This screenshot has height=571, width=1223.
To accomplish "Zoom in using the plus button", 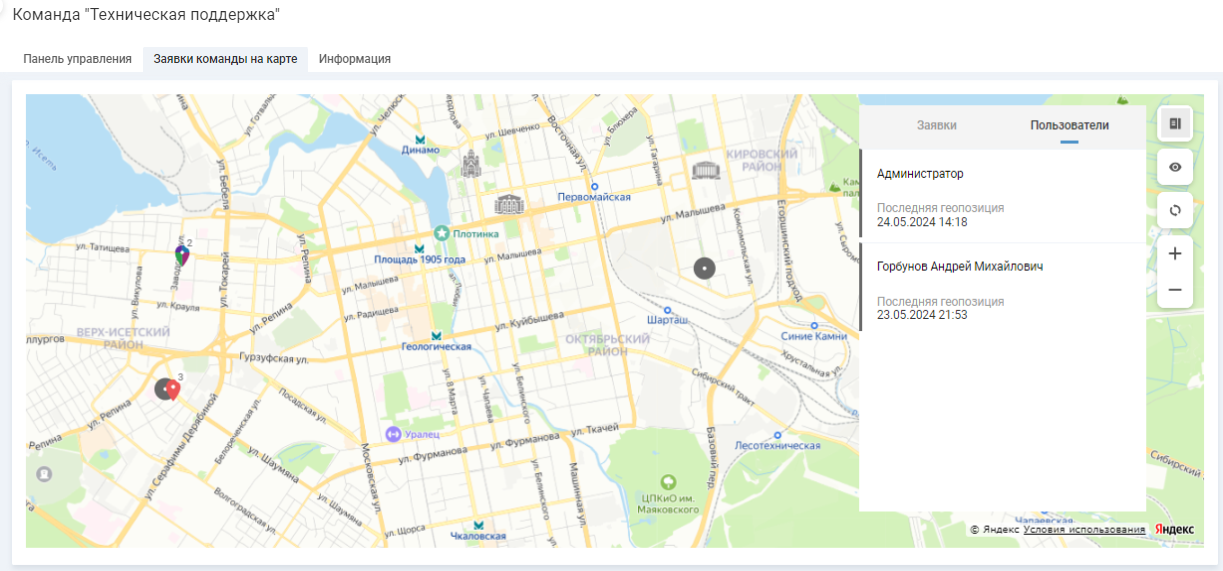I will (1175, 254).
